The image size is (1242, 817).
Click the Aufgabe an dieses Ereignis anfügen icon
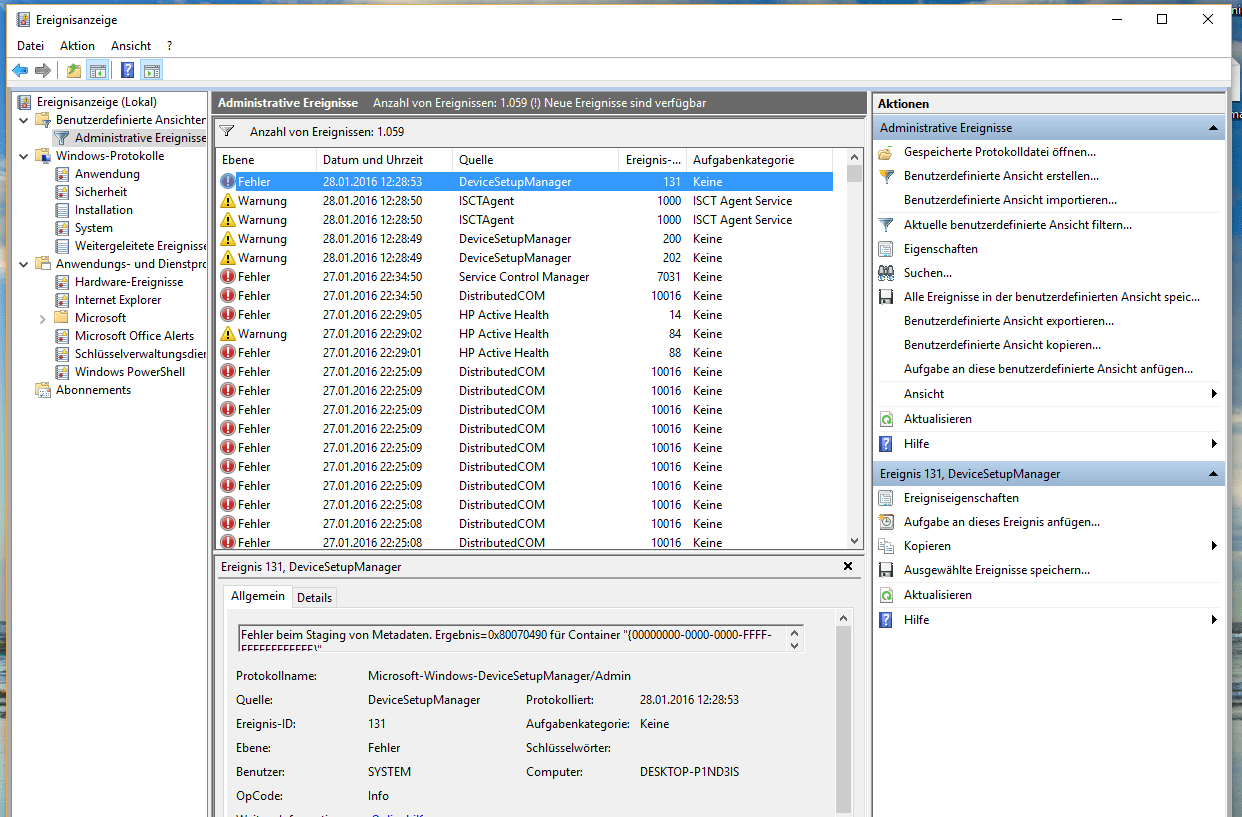click(x=885, y=522)
